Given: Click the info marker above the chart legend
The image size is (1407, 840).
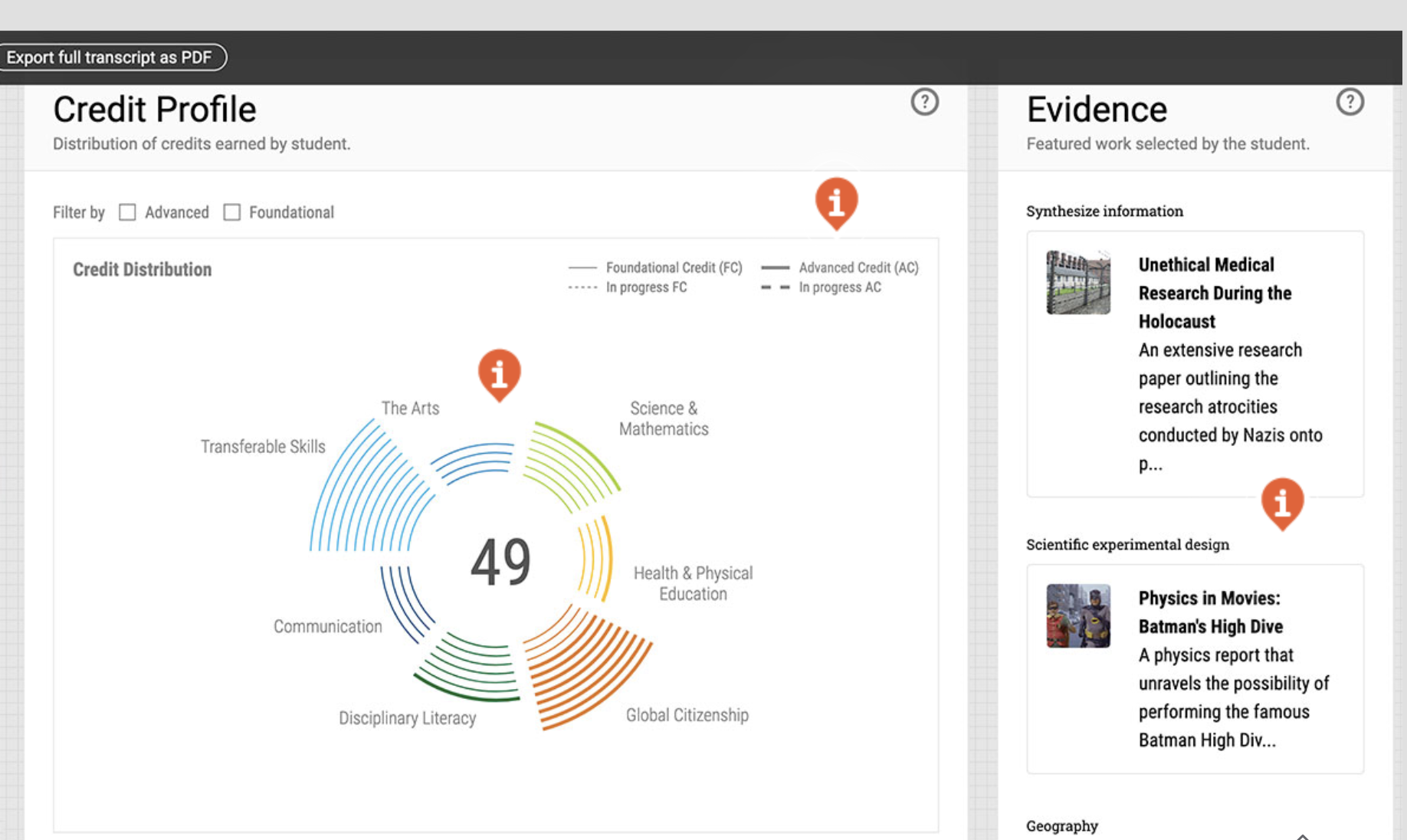Looking at the screenshot, I should (836, 202).
